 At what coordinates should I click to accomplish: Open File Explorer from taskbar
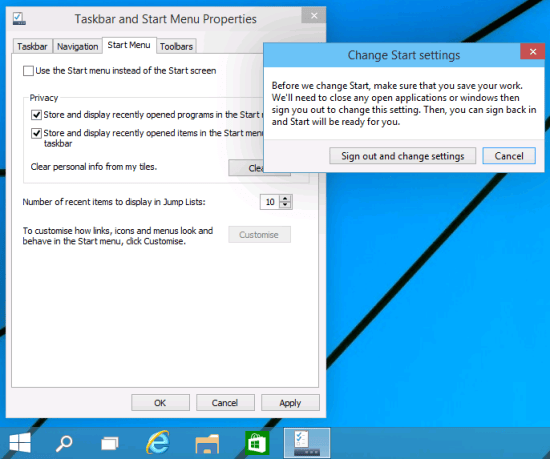tap(207, 444)
